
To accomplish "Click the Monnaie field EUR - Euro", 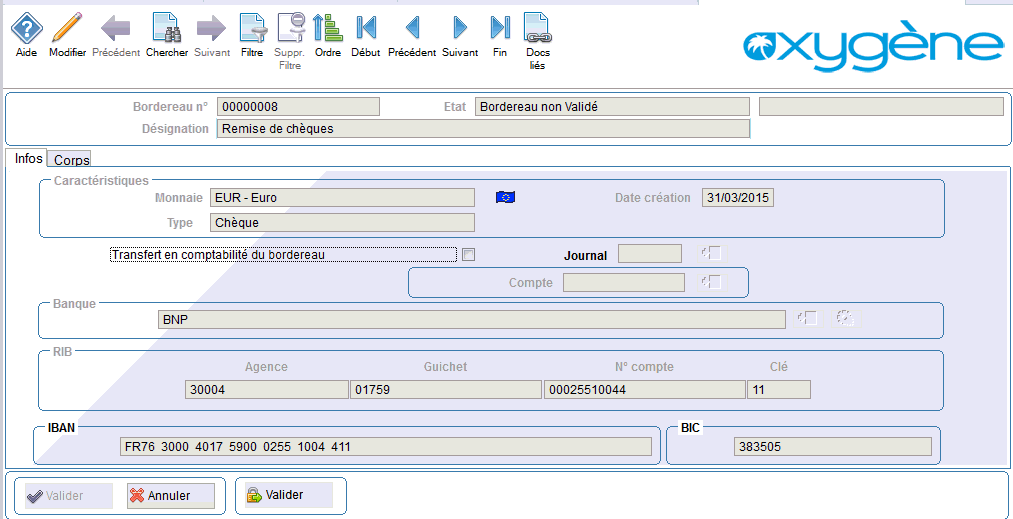I will (x=342, y=198).
